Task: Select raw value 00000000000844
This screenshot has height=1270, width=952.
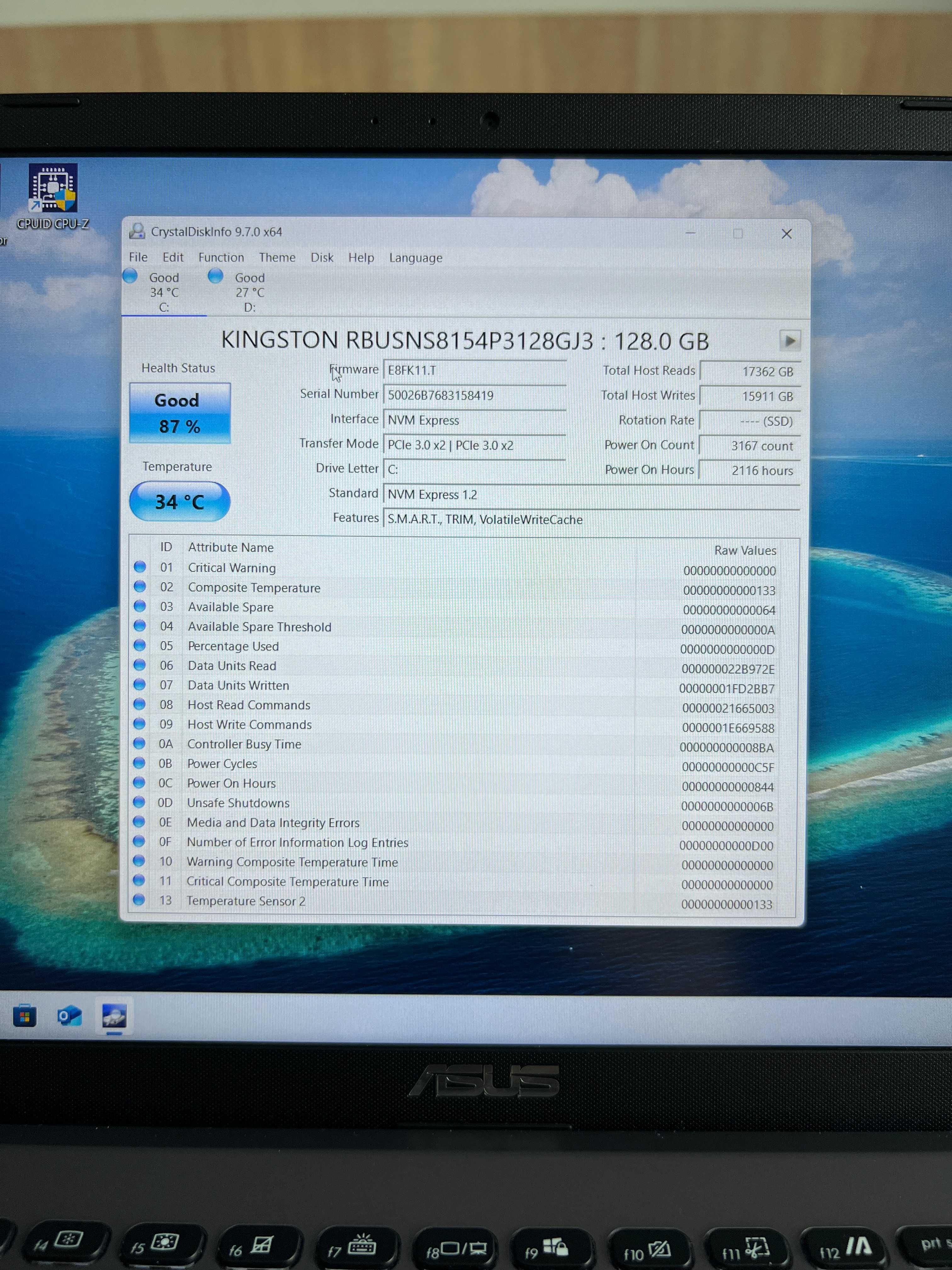Action: click(728, 787)
